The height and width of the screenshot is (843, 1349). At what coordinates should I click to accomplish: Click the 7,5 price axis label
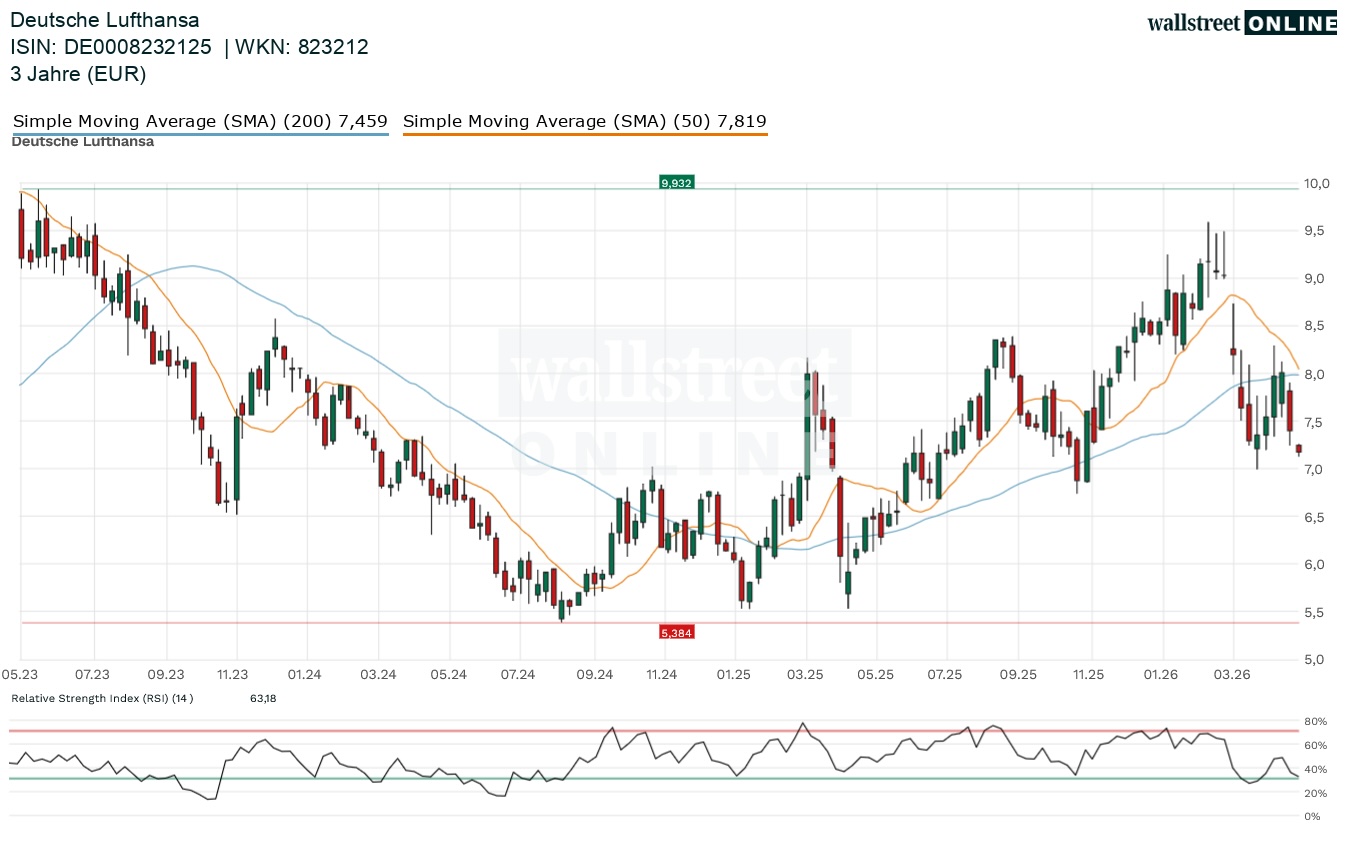1317,422
